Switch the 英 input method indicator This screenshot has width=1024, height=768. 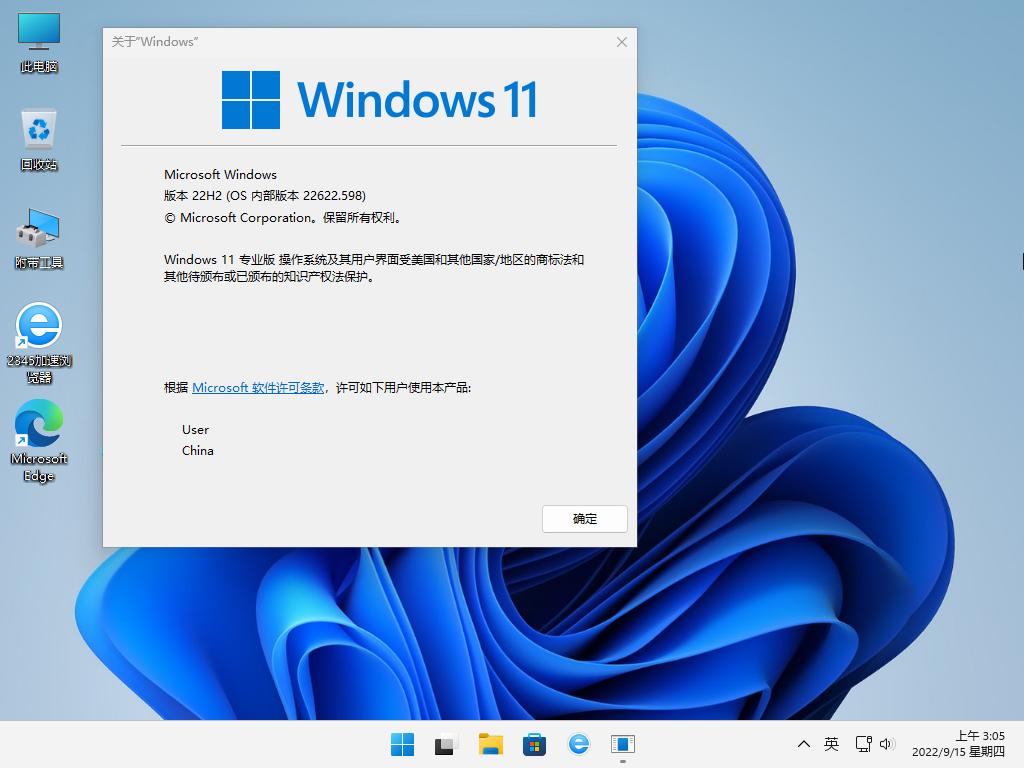tap(831, 744)
